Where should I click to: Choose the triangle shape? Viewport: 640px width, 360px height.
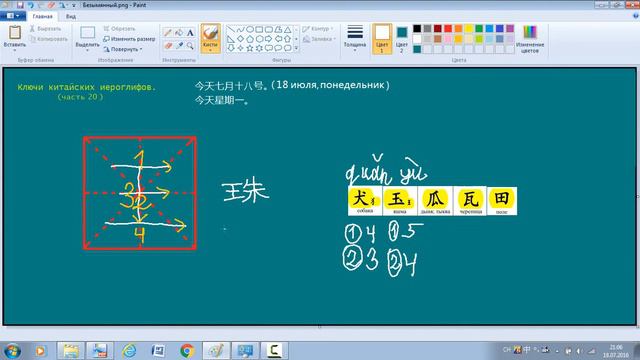coord(288,29)
